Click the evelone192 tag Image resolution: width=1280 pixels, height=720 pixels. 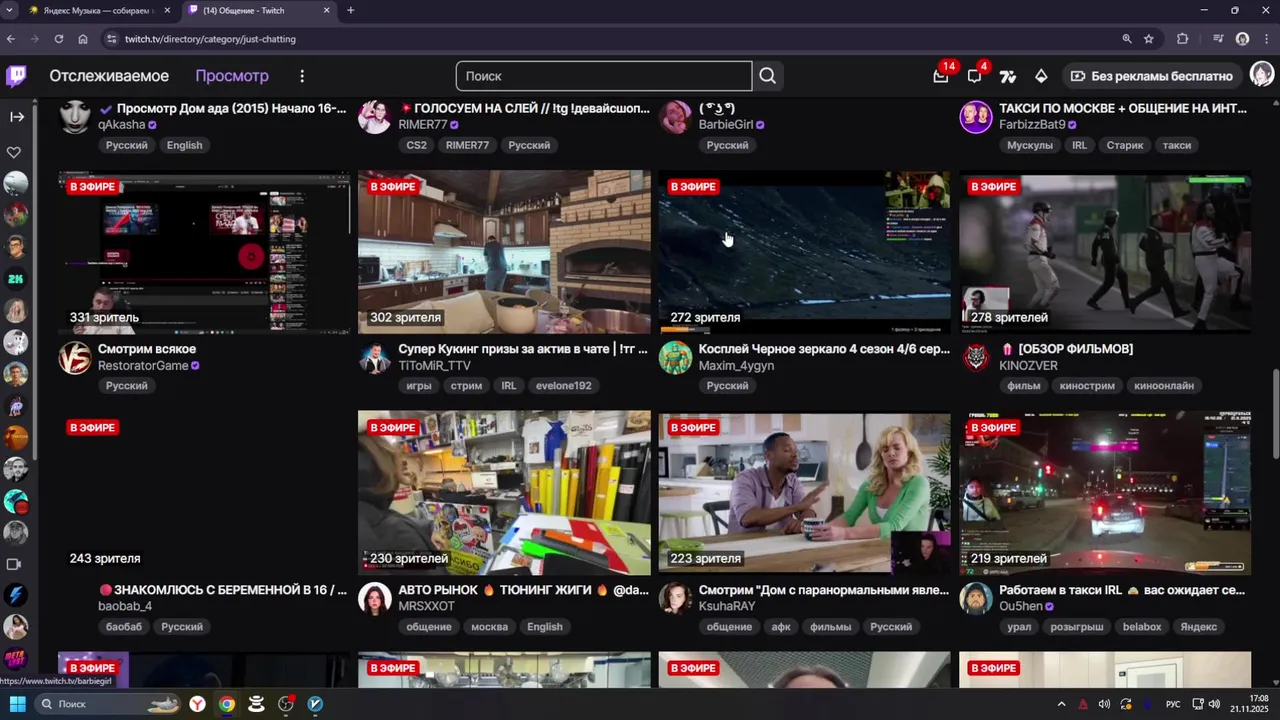[x=563, y=386]
